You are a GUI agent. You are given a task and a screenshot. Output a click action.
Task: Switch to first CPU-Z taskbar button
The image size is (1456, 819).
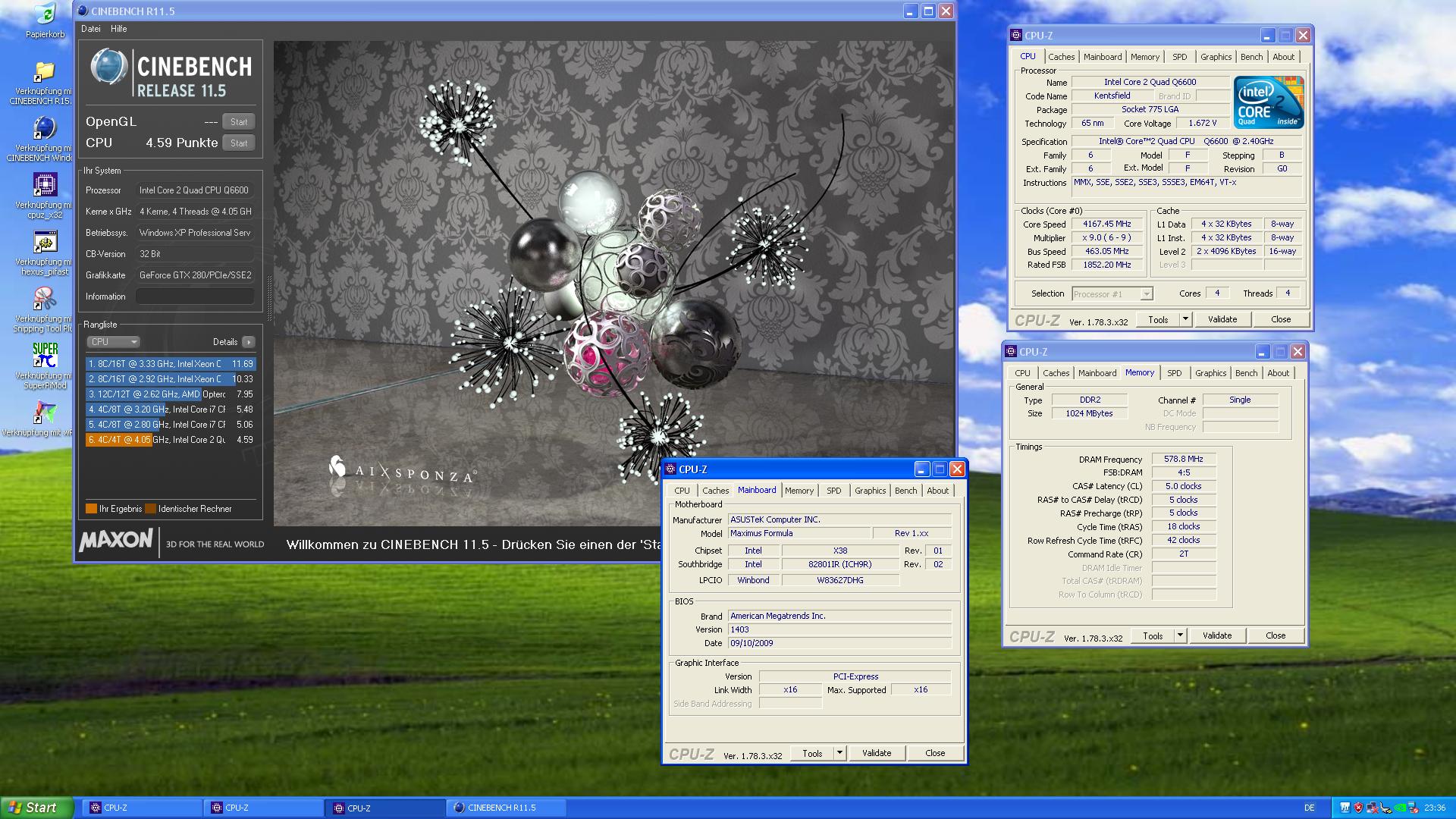142,808
